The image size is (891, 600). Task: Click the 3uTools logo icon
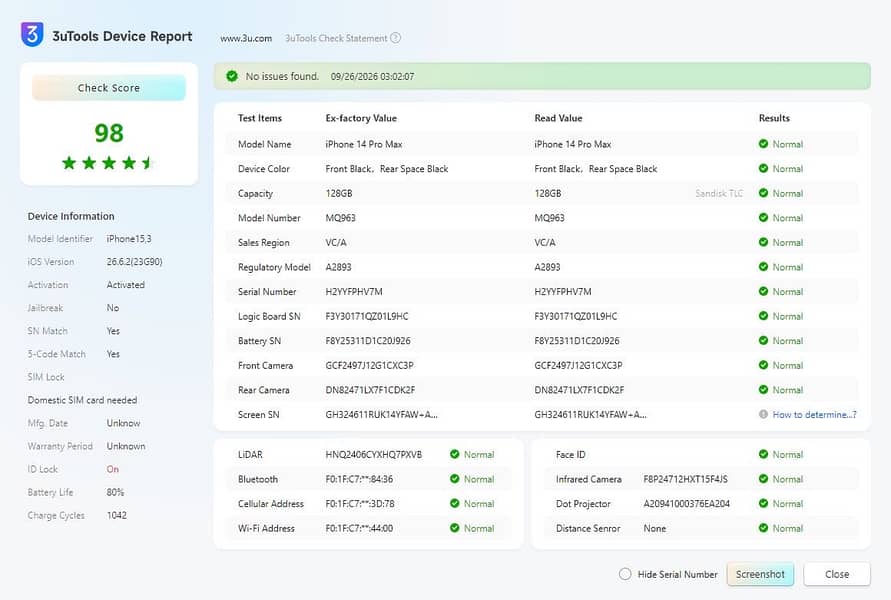pos(32,35)
